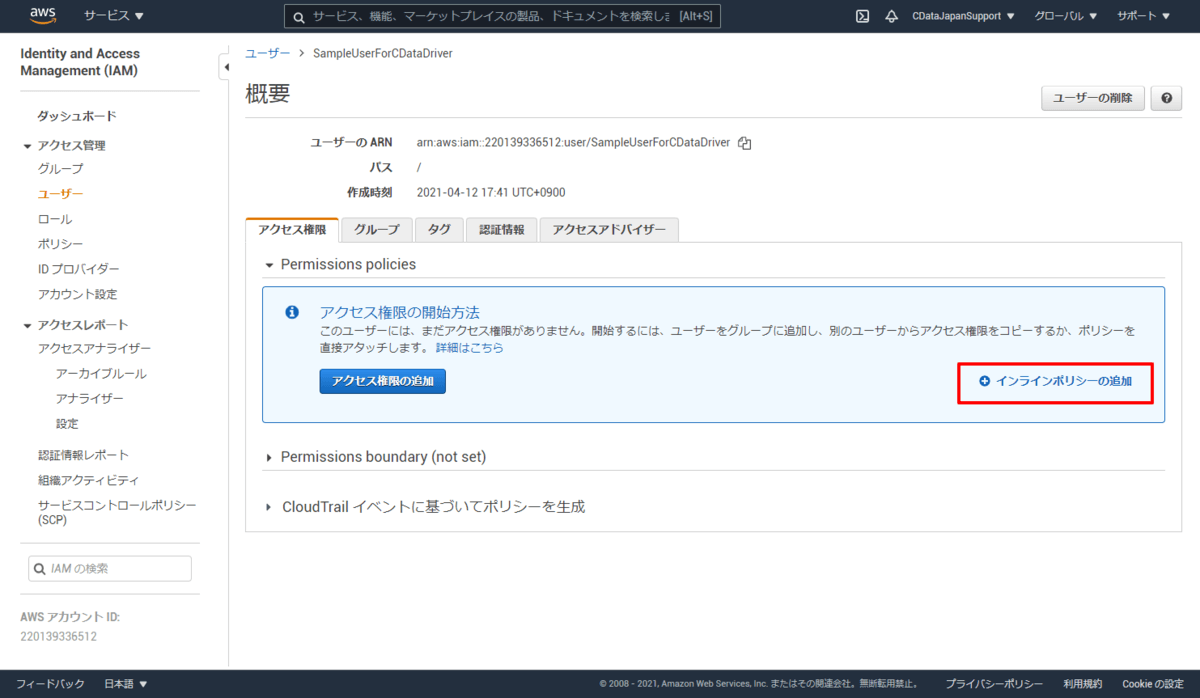The width and height of the screenshot is (1200, 698).
Task: Open the サポート dropdown menu
Action: [1144, 16]
